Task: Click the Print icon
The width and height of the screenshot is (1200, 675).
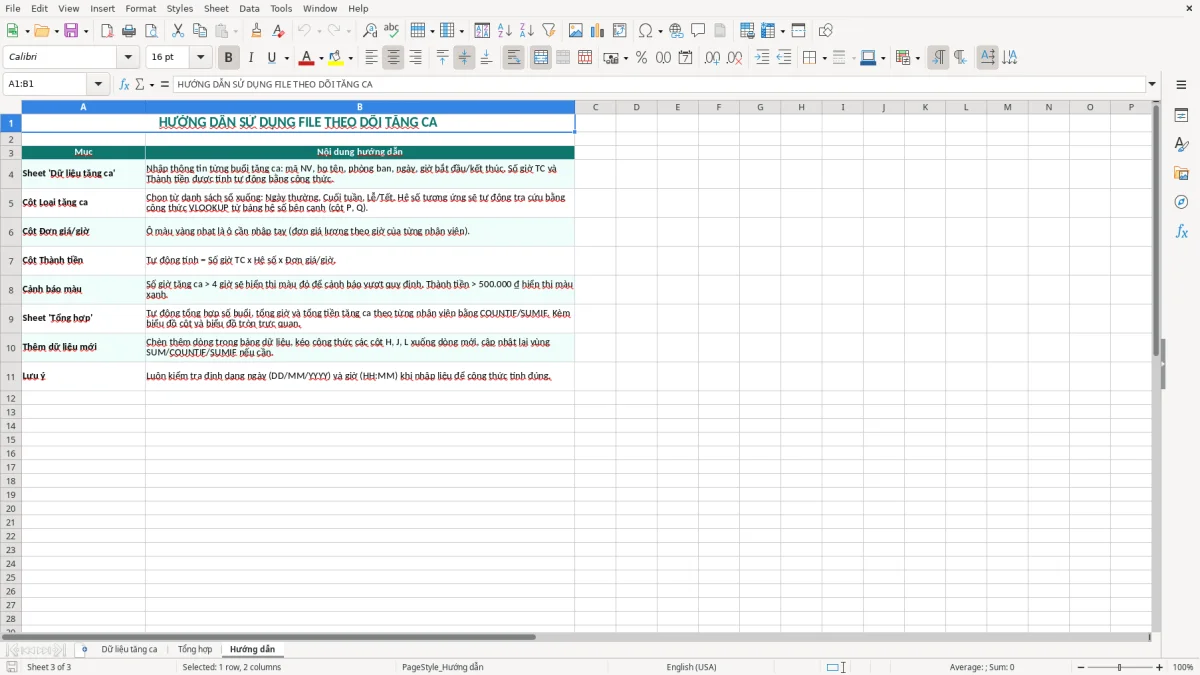Action: [x=129, y=31]
